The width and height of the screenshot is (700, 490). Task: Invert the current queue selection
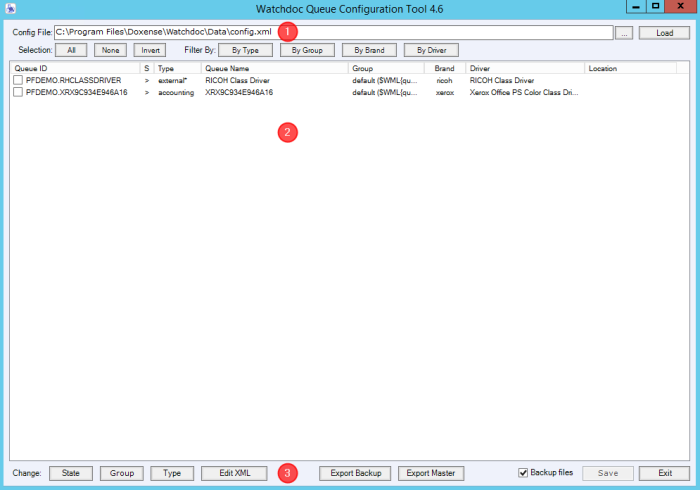pyautogui.click(x=149, y=50)
